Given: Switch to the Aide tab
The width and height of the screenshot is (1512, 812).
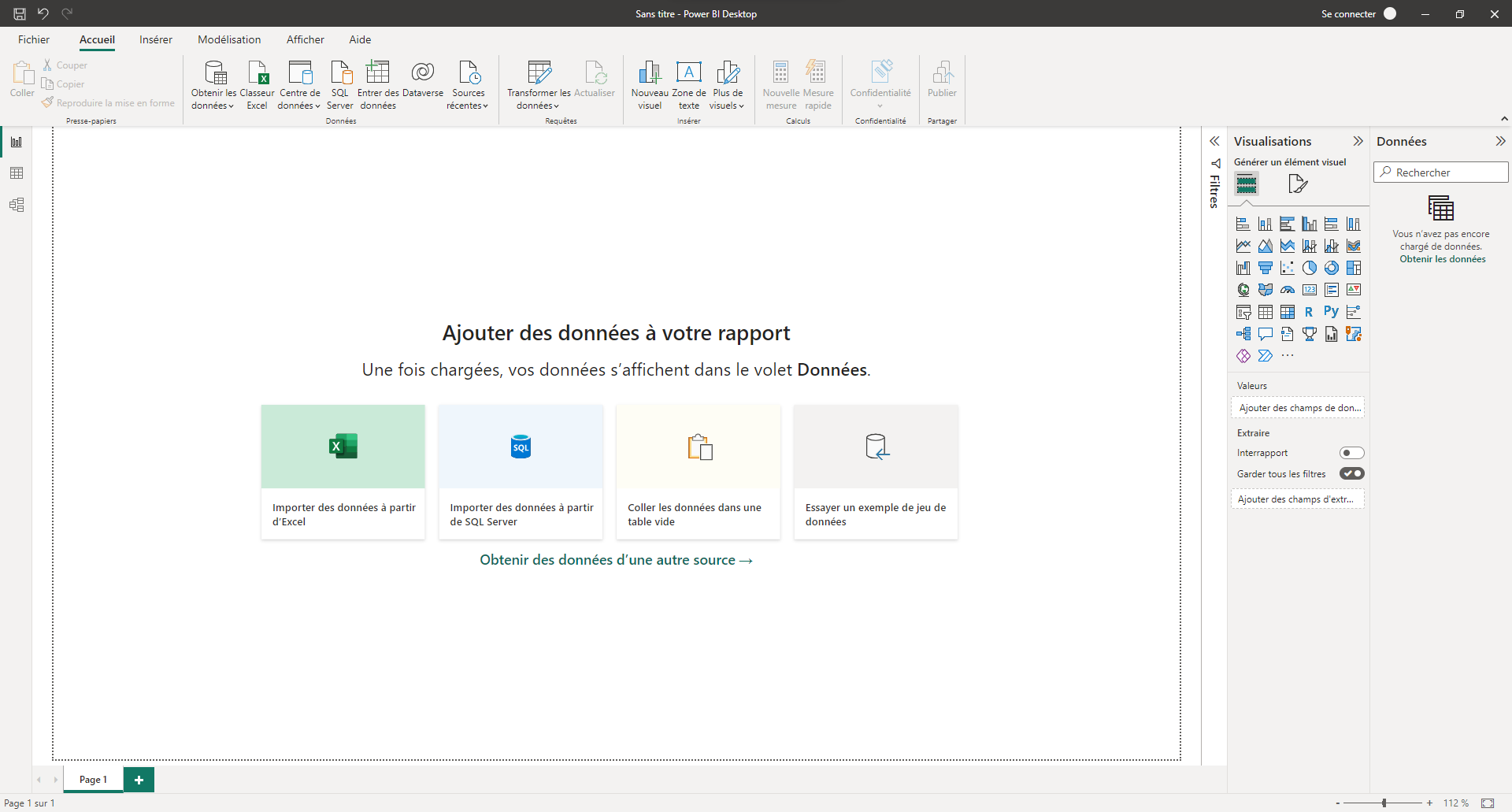Looking at the screenshot, I should (360, 39).
